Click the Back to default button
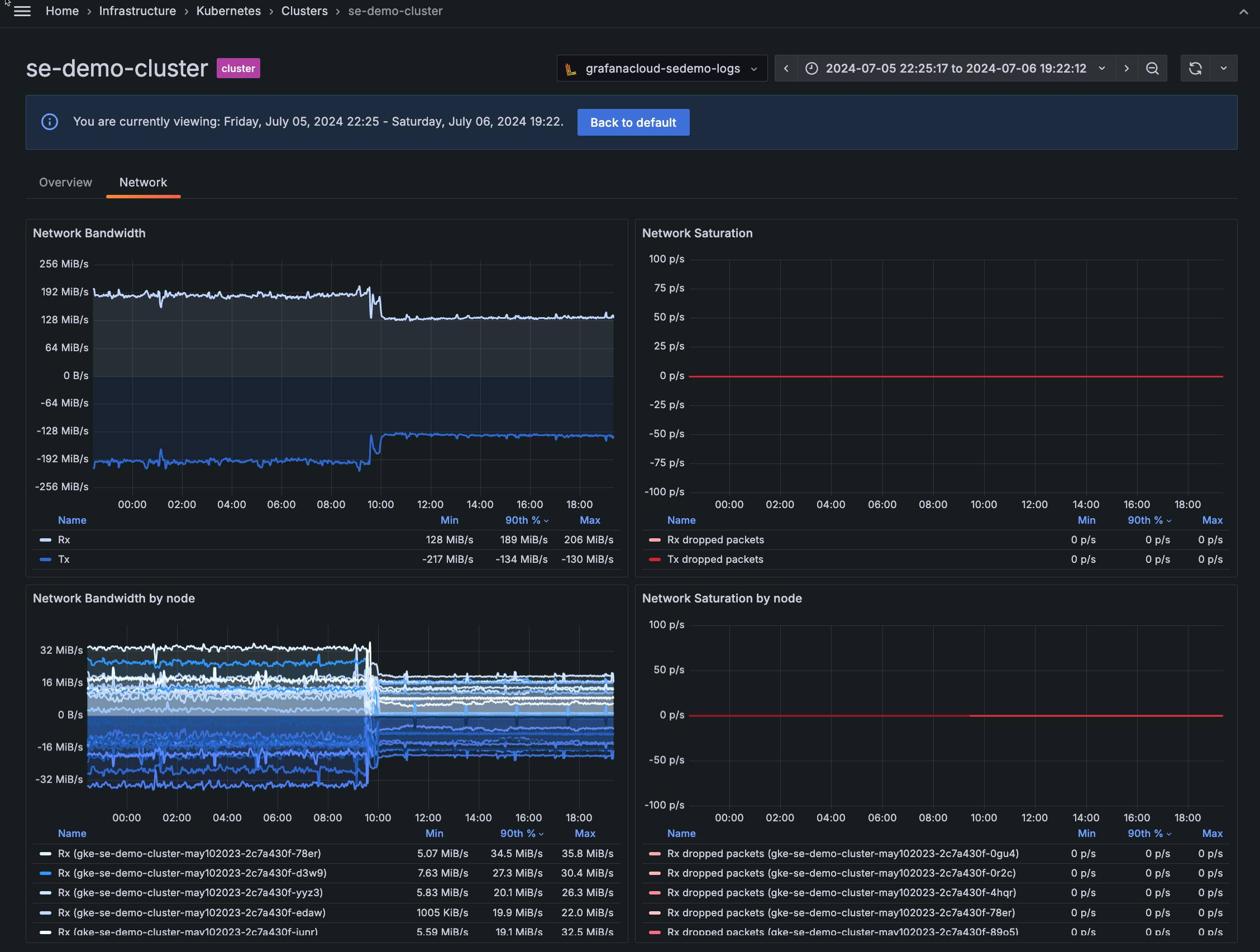Image resolution: width=1260 pixels, height=952 pixels. click(633, 122)
